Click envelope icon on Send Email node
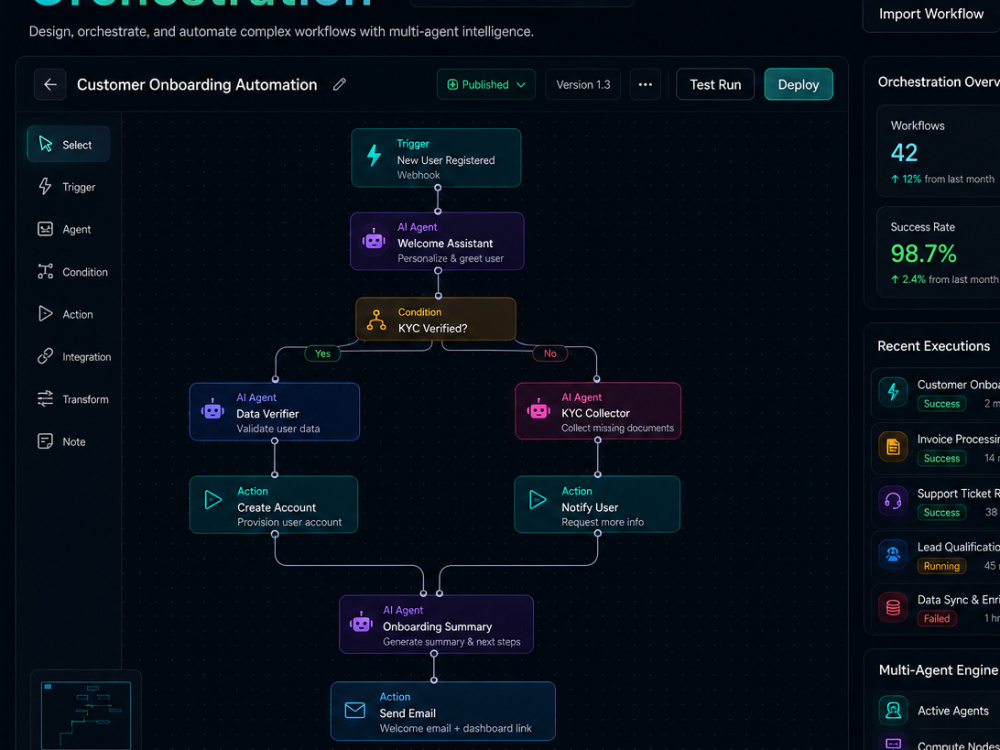The height and width of the screenshot is (750, 1000). (x=355, y=710)
